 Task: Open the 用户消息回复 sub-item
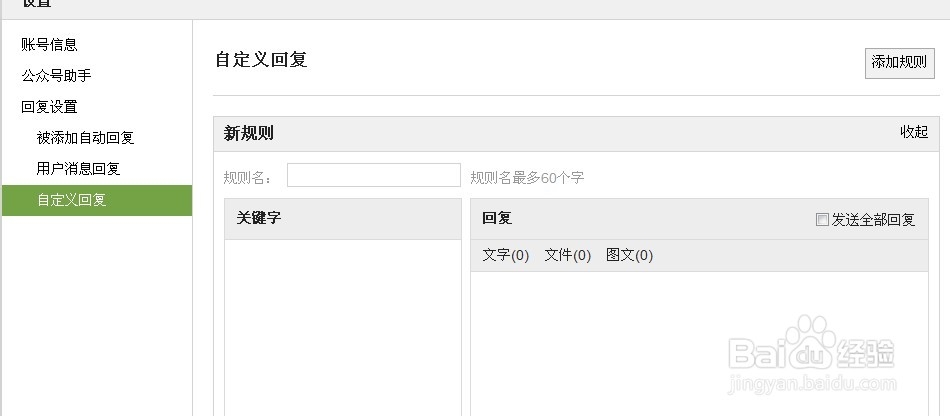pyautogui.click(x=78, y=169)
